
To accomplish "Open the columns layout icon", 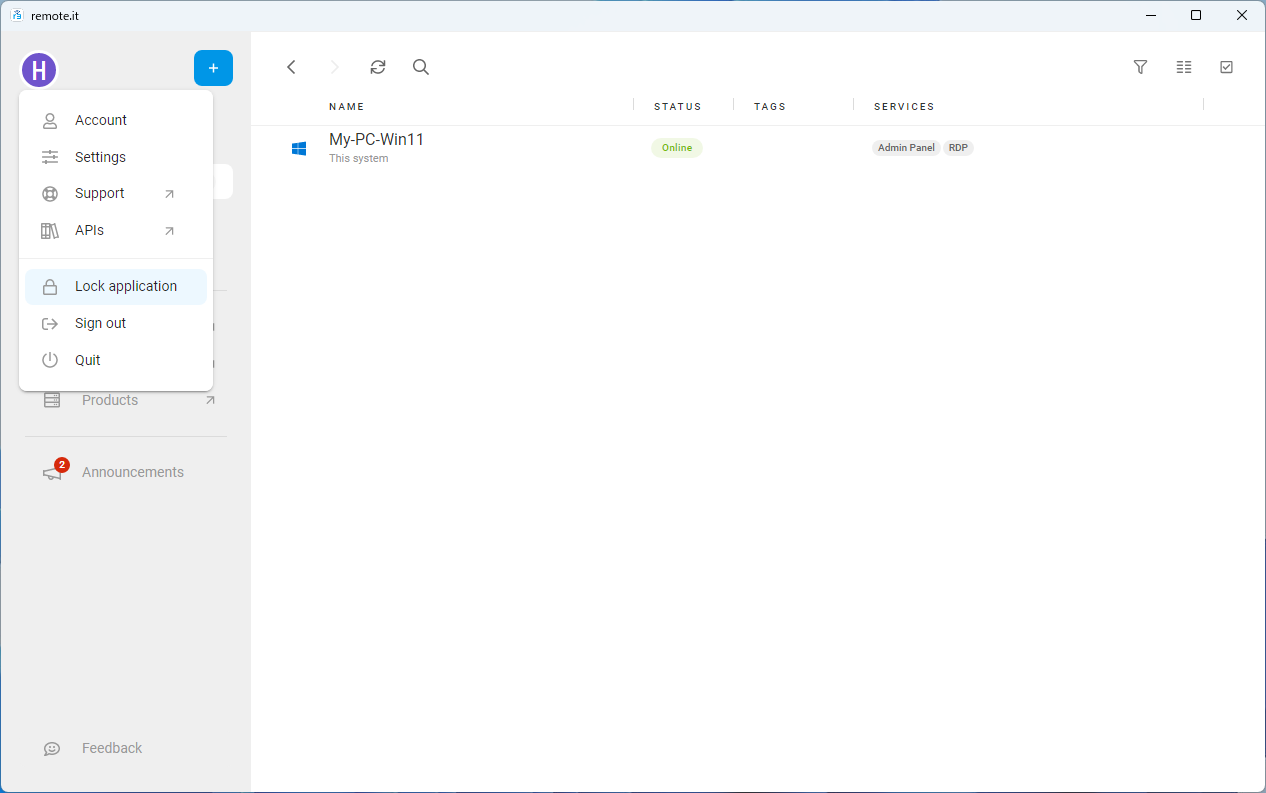I will click(1184, 67).
